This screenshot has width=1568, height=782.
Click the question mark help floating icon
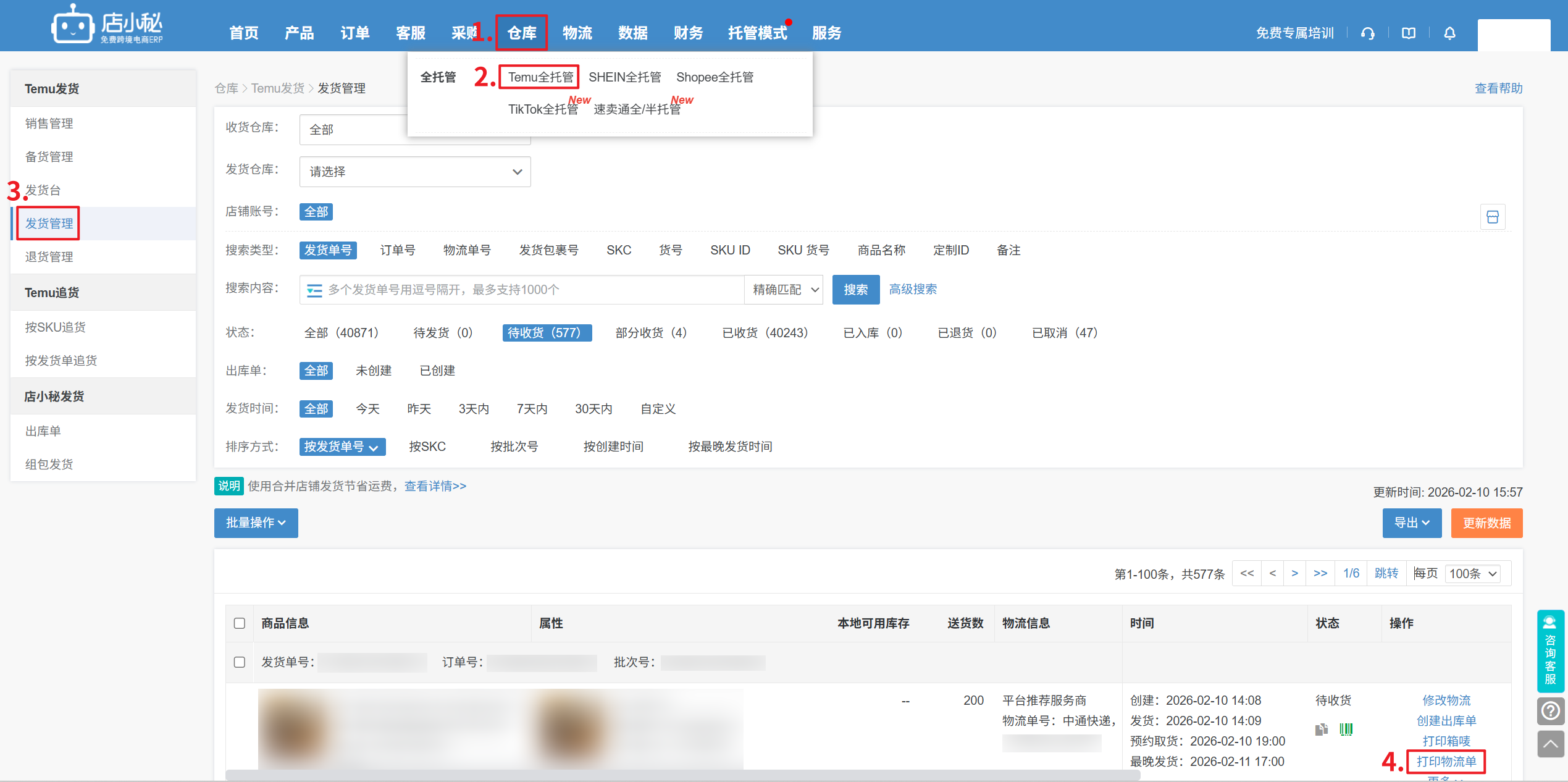pos(1550,711)
